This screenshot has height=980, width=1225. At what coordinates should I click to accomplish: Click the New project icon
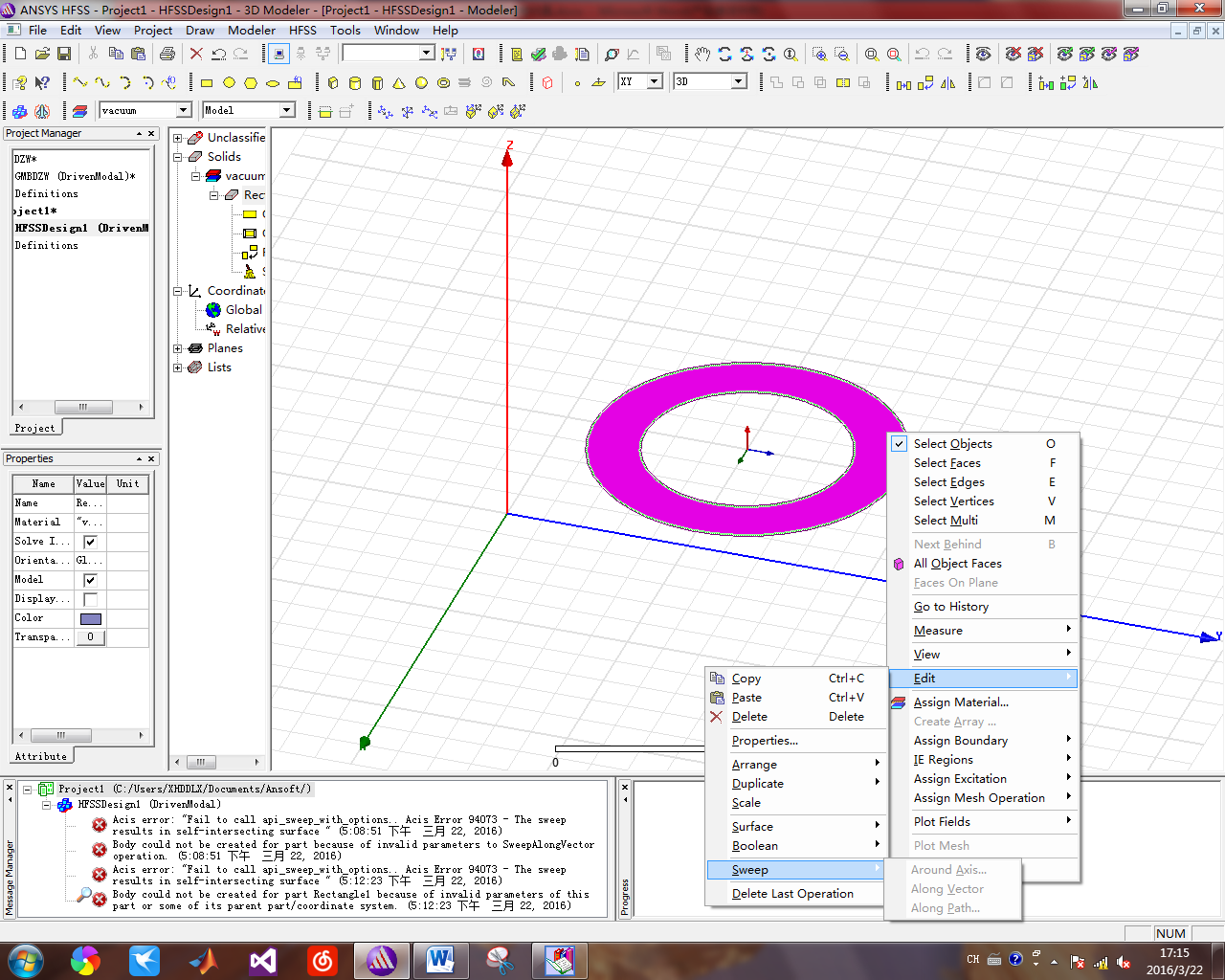20,54
